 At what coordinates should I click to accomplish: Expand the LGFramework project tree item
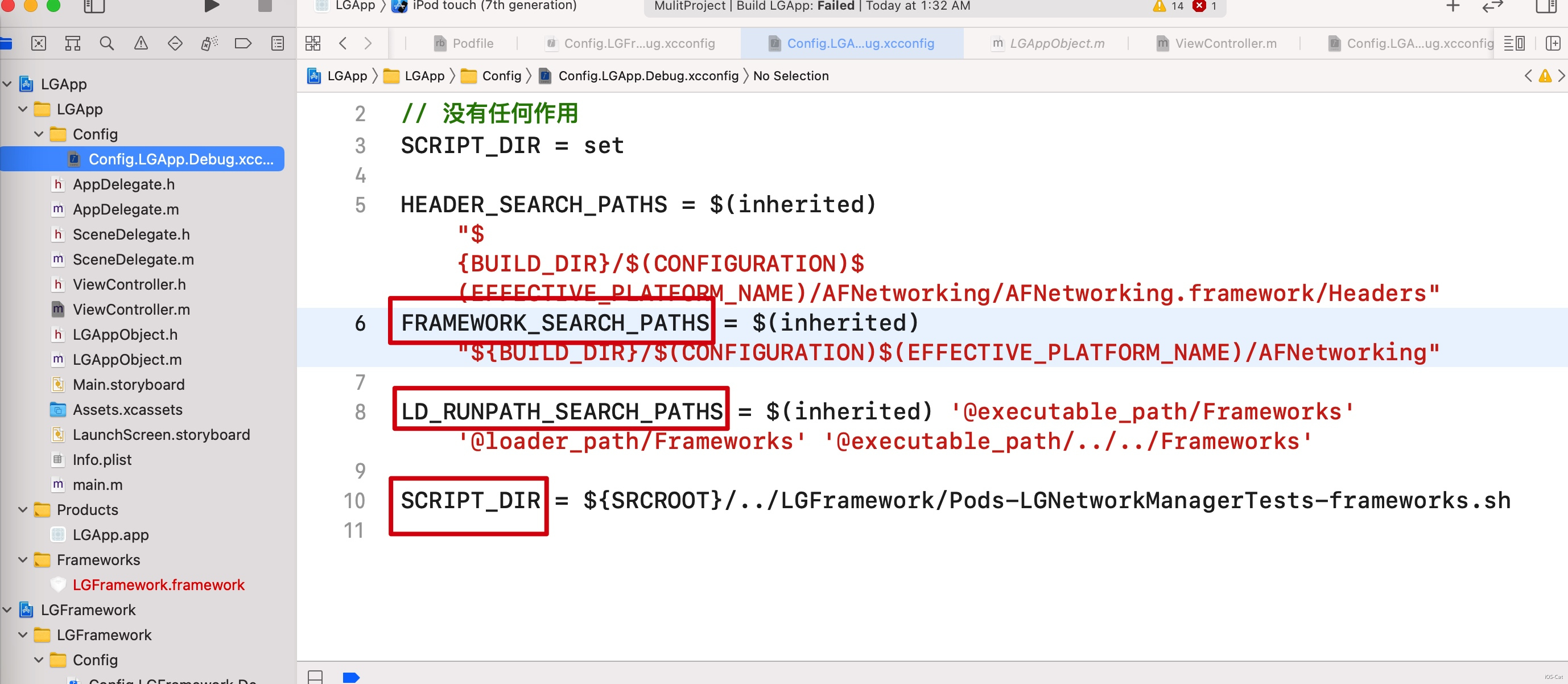click(x=8, y=609)
